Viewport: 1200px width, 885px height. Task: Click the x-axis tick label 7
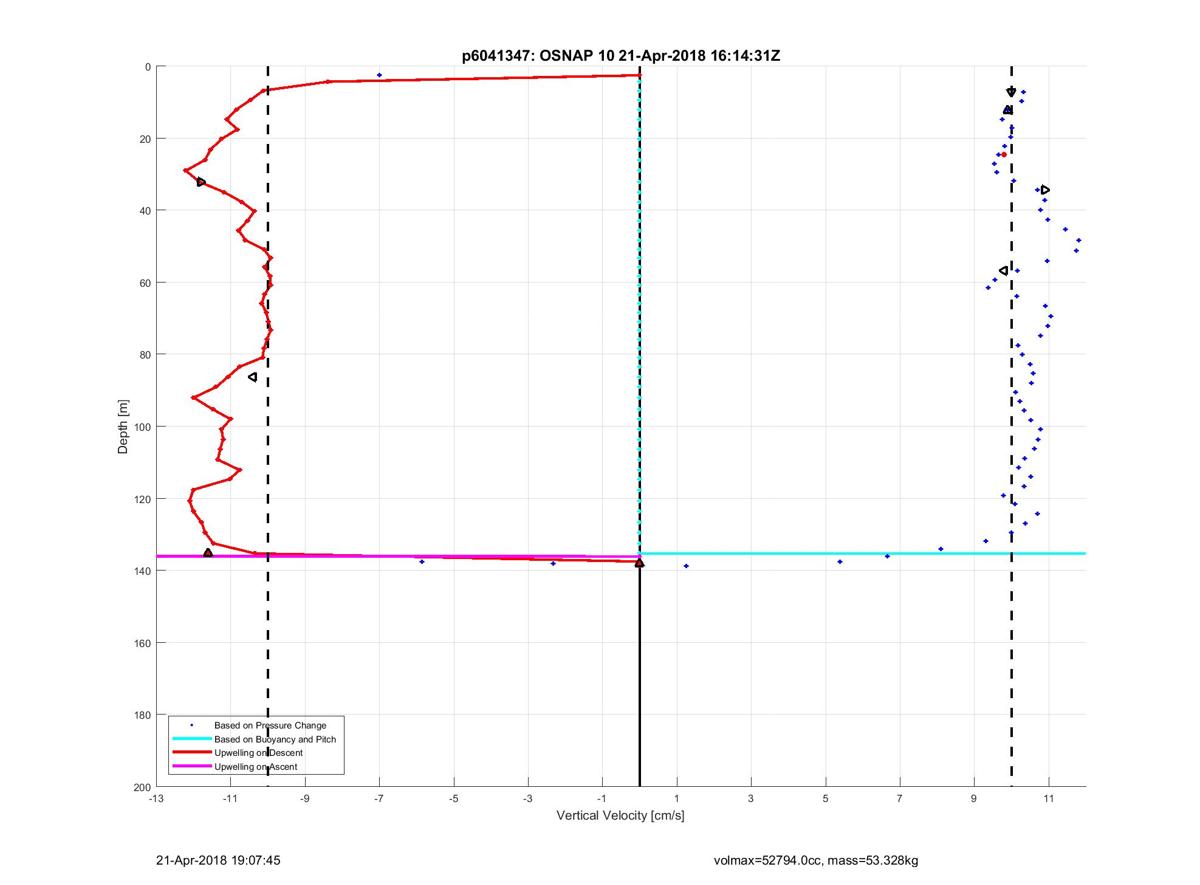[x=900, y=799]
